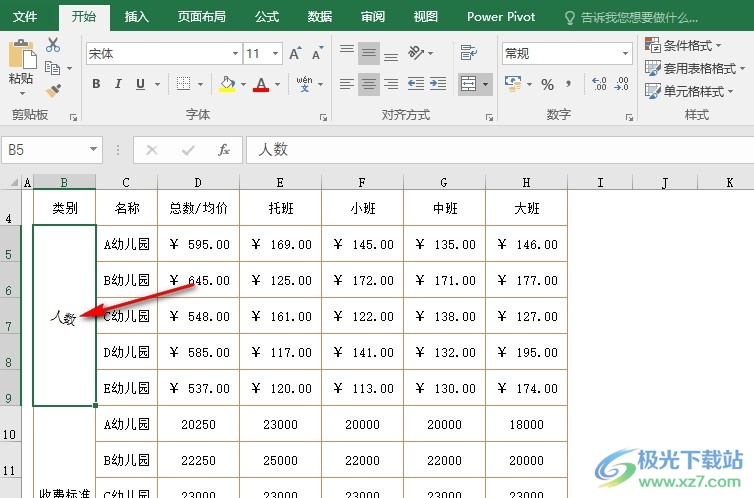
Task: Click the increase indent icon
Action: 438,85
